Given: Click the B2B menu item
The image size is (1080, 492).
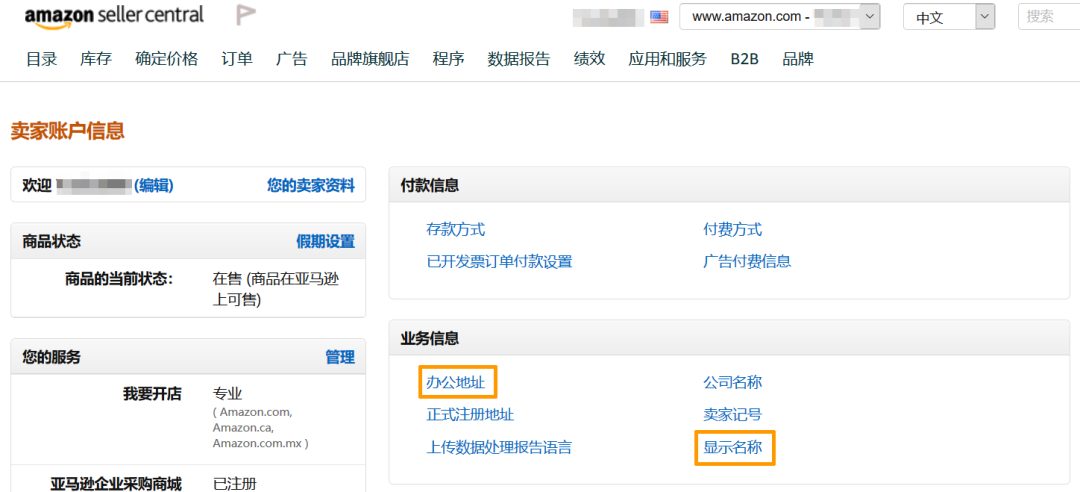Looking at the screenshot, I should click(745, 59).
